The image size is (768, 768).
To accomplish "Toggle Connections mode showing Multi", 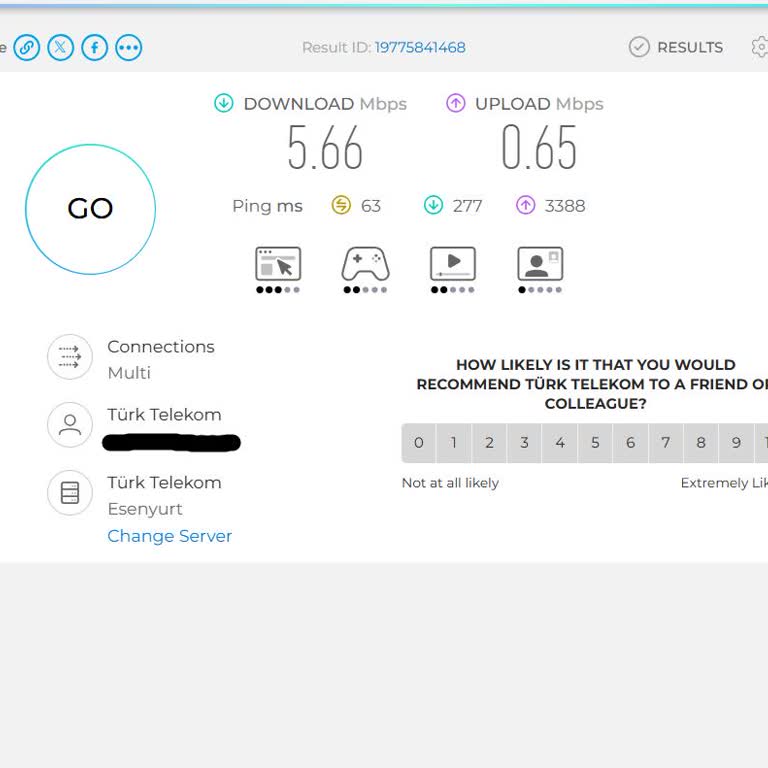I will coord(129,373).
